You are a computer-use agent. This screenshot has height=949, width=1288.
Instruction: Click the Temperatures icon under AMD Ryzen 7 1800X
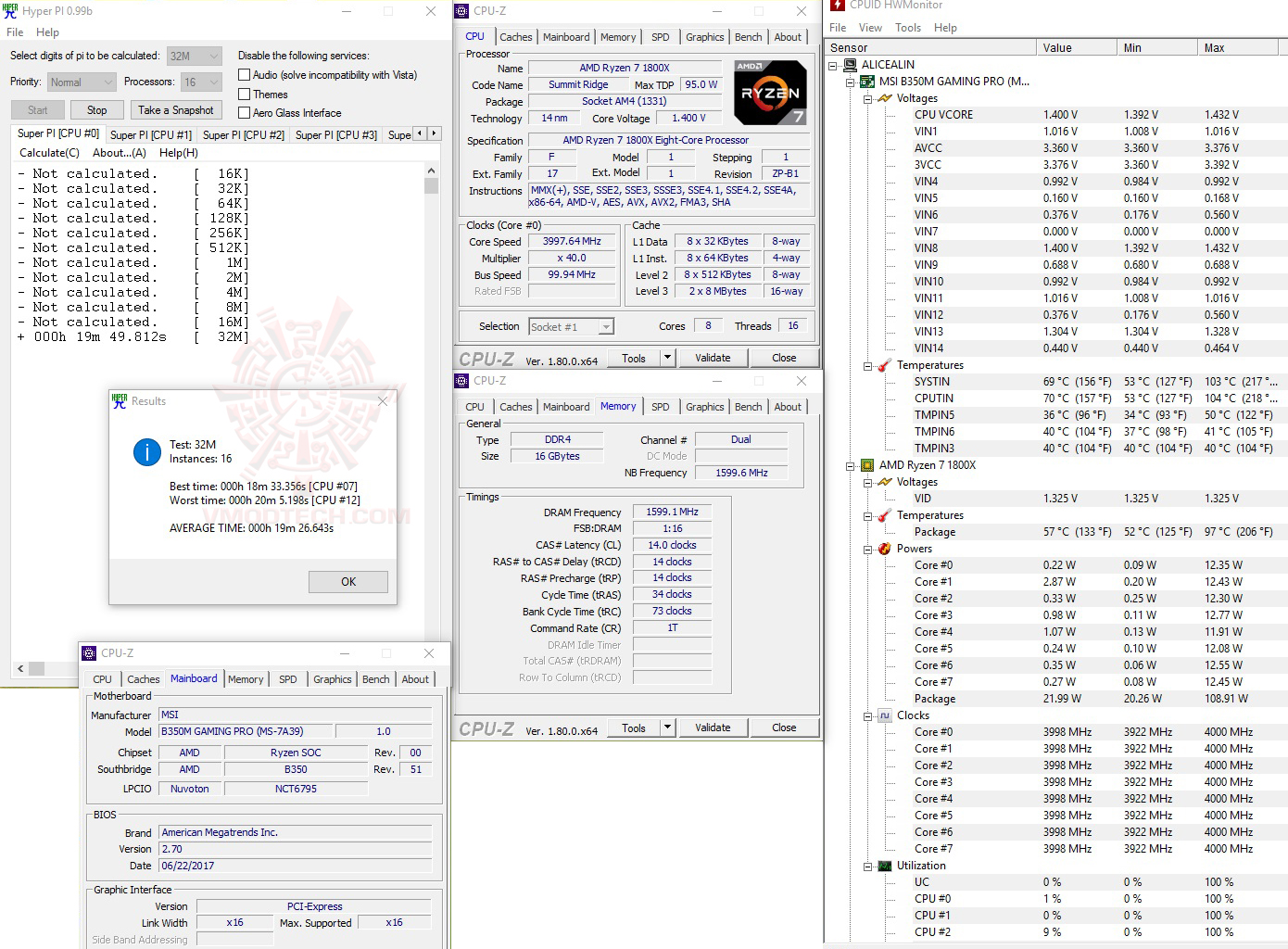885,515
